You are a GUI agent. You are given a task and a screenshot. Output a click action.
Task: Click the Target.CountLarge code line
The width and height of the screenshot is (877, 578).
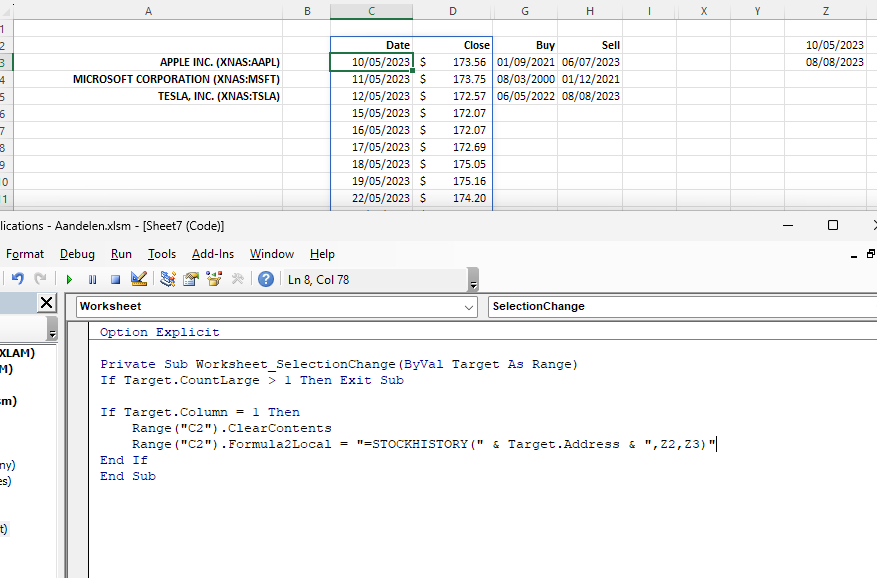pos(252,380)
